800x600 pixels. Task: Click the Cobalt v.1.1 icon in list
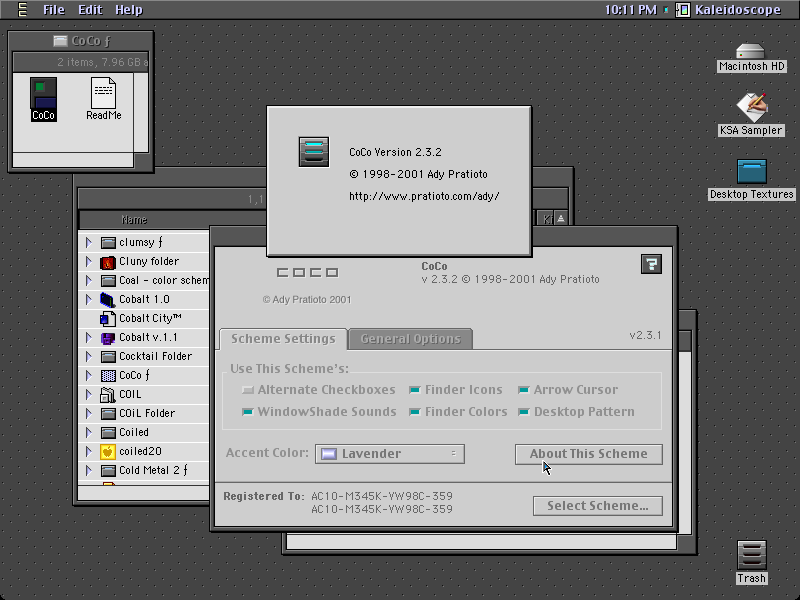click(x=108, y=338)
